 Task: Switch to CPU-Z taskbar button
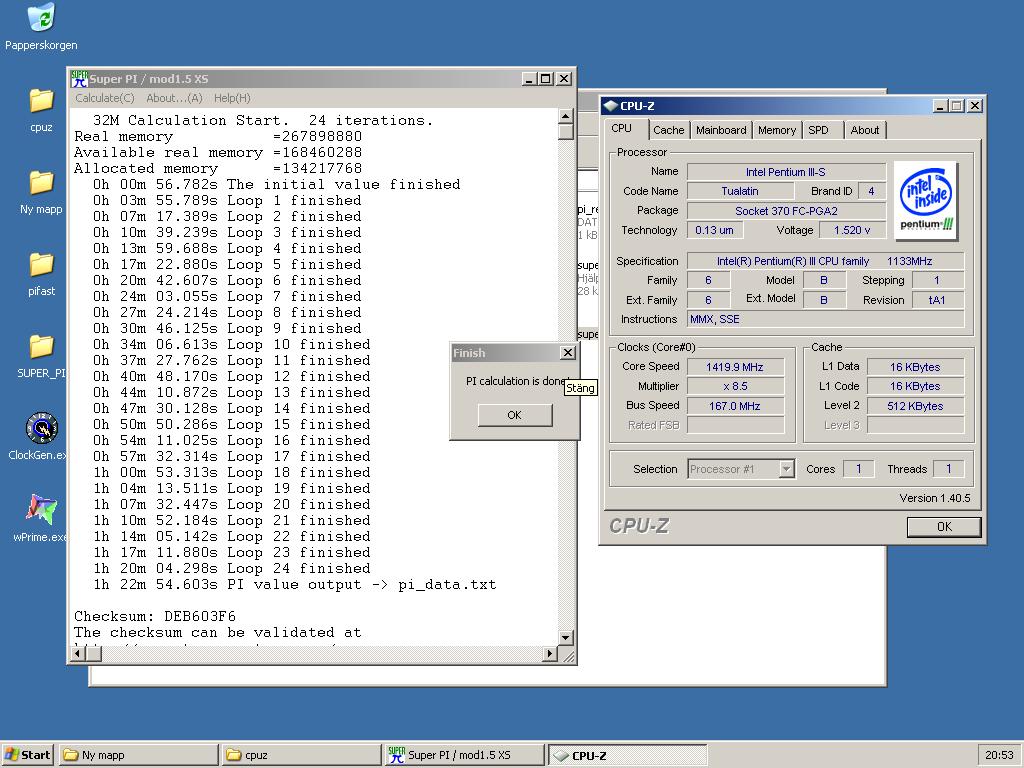tap(627, 755)
